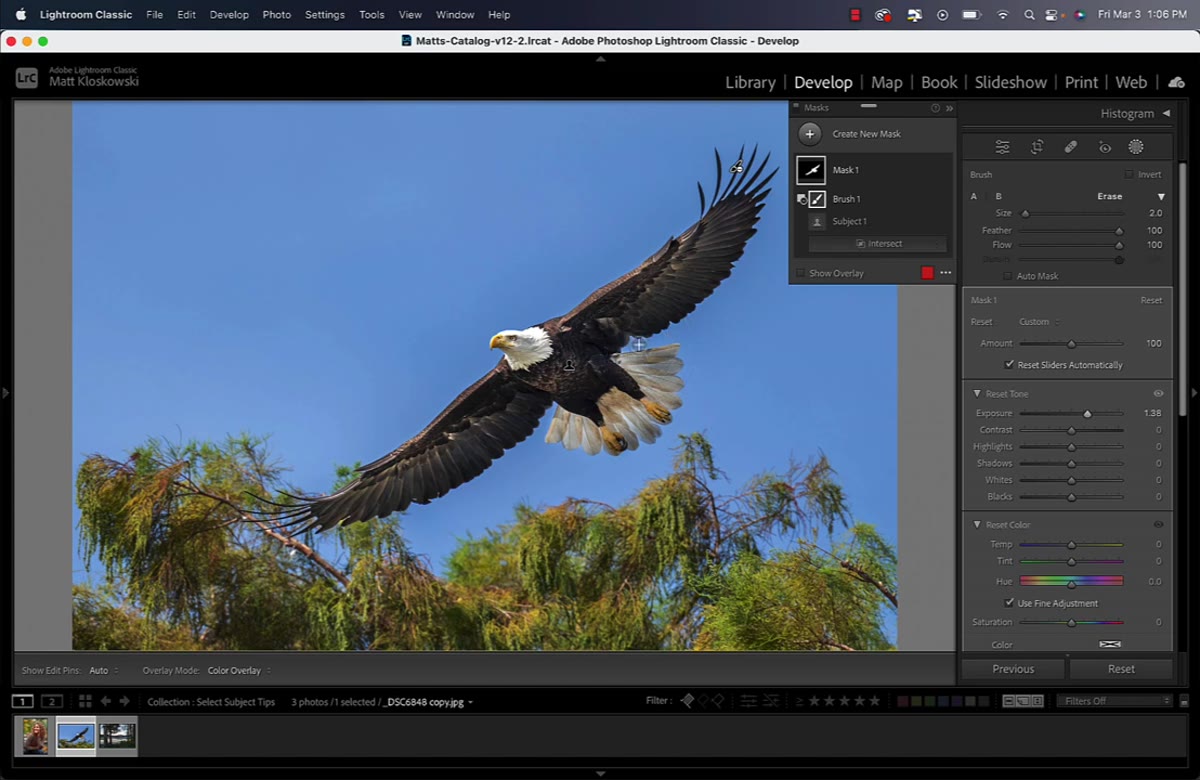
Task: Open the Develop menu in menu bar
Action: (x=229, y=15)
